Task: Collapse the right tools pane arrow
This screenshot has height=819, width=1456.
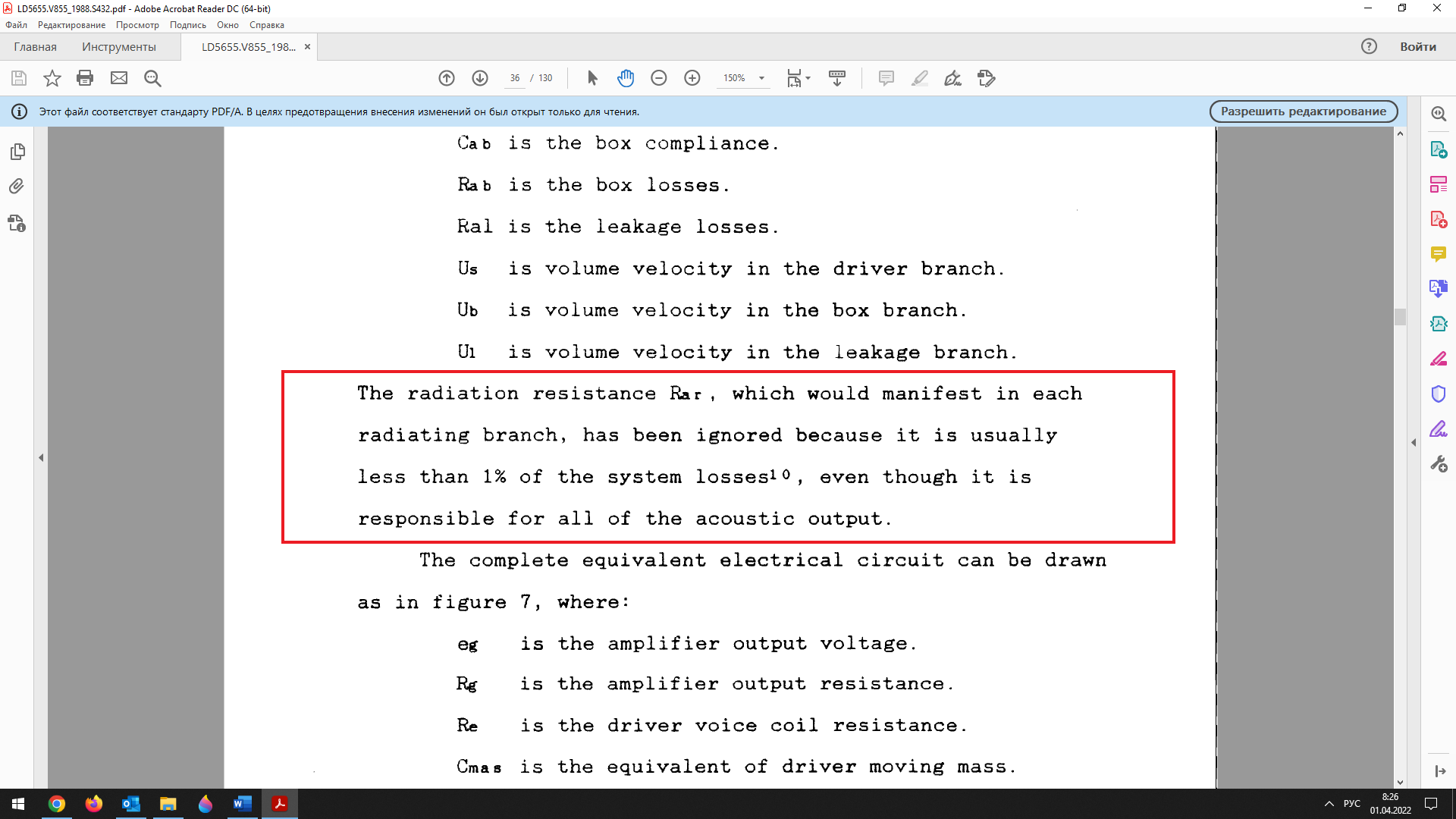Action: pos(1414,442)
